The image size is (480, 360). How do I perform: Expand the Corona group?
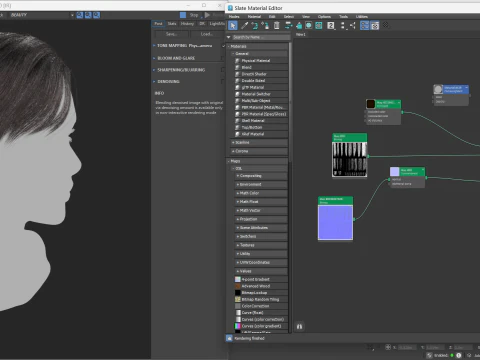pos(259,151)
